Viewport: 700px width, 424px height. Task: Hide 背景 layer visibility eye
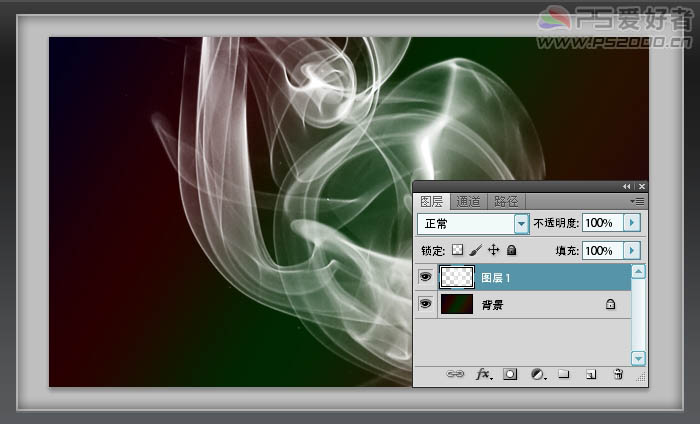[425, 304]
